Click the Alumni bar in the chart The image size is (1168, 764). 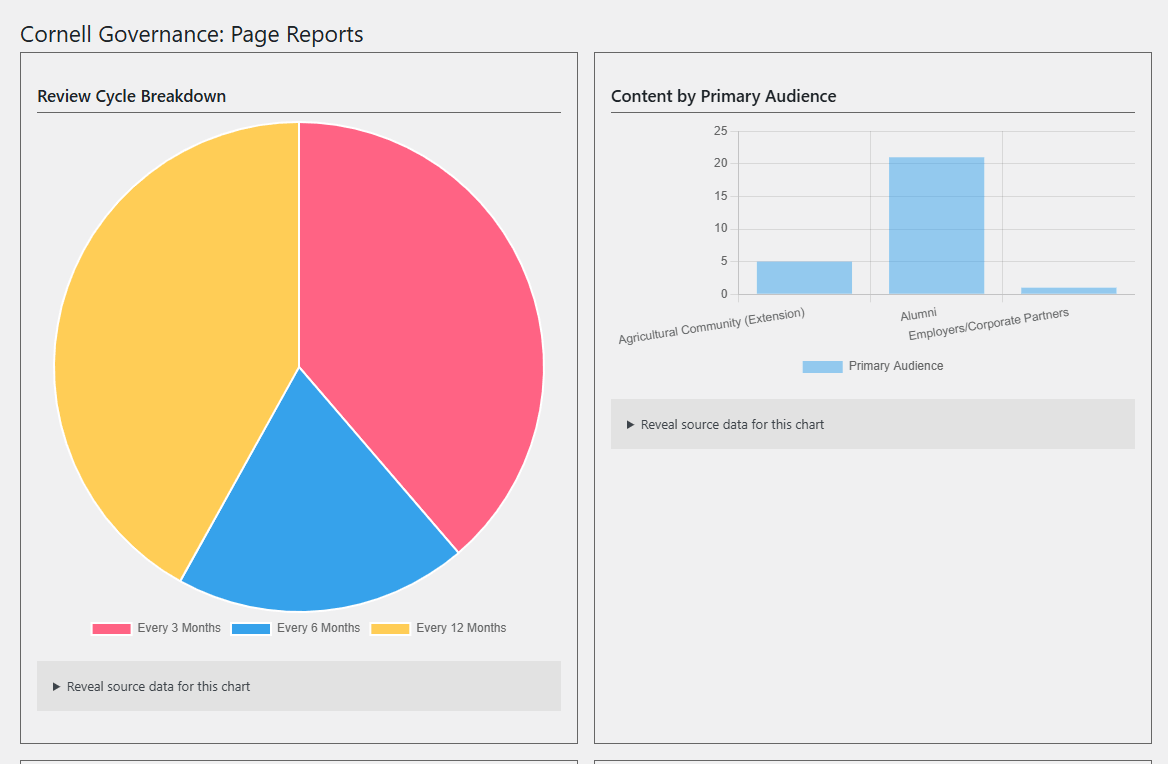tap(936, 226)
